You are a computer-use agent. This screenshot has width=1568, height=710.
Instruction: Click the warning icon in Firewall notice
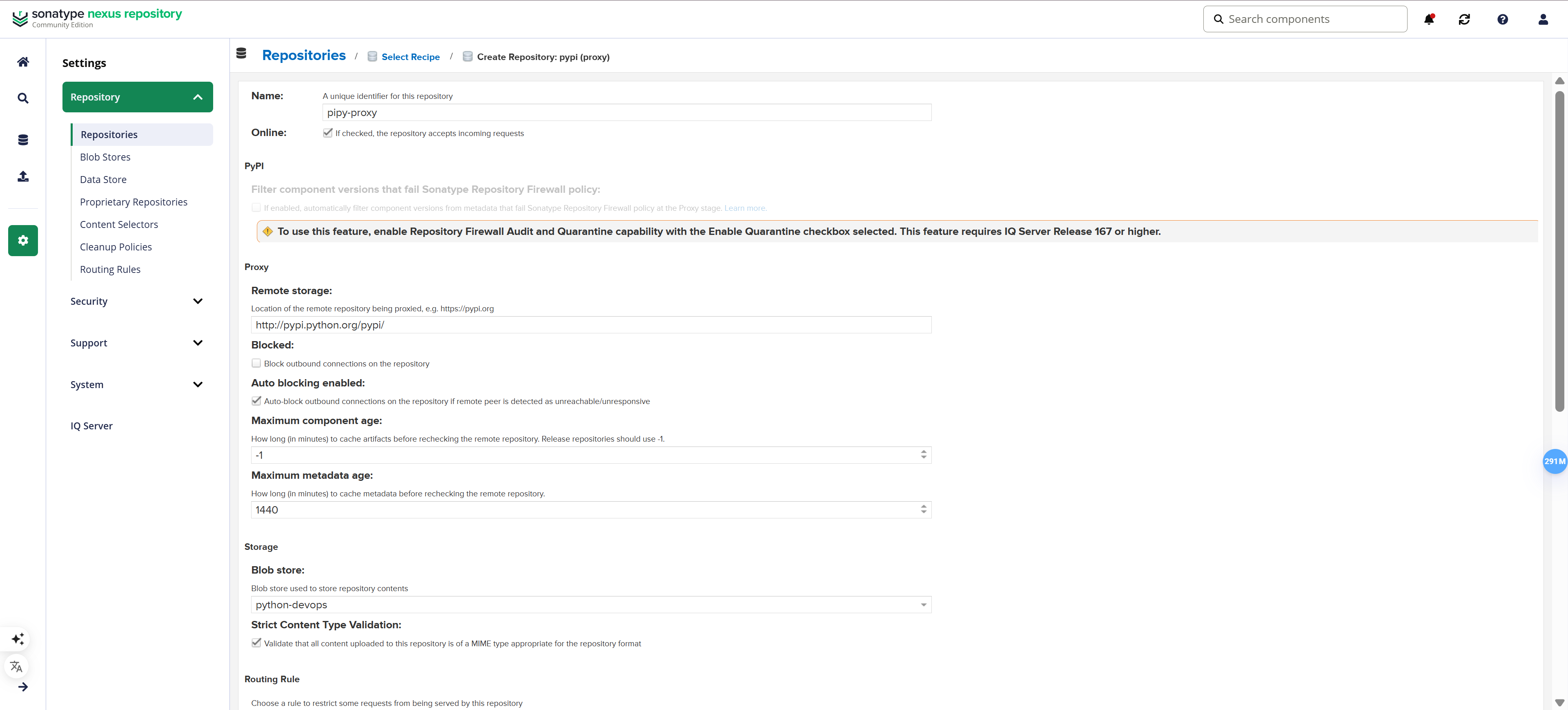267,231
